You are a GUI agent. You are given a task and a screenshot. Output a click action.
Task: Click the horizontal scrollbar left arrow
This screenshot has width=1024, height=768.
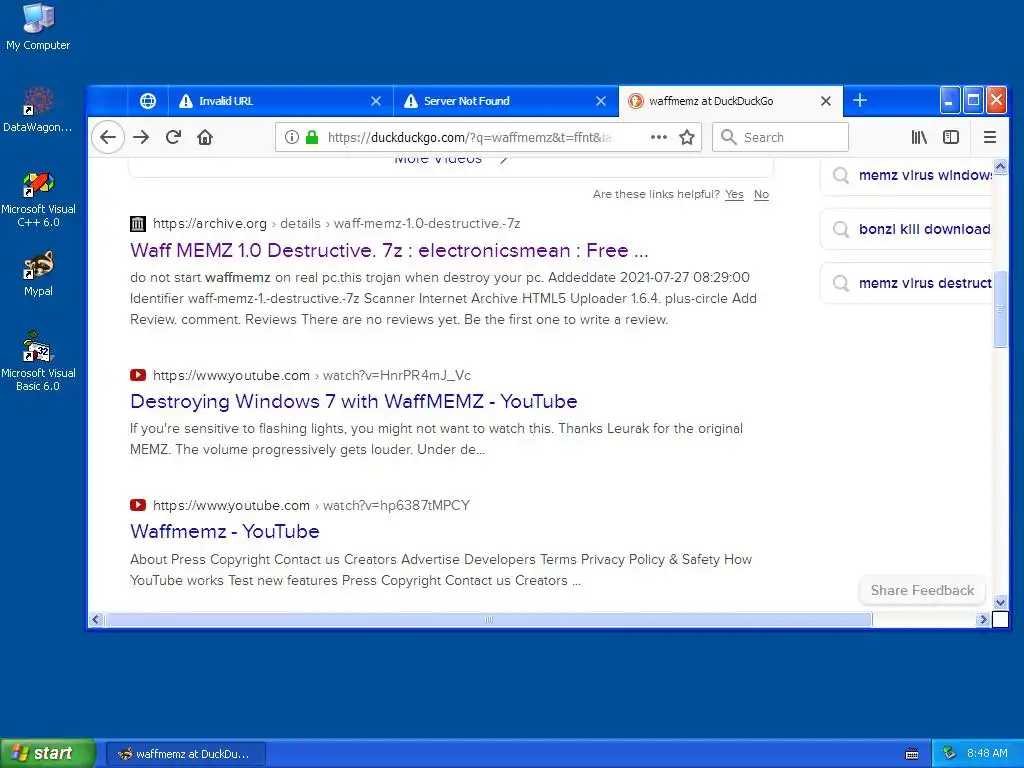[96, 619]
